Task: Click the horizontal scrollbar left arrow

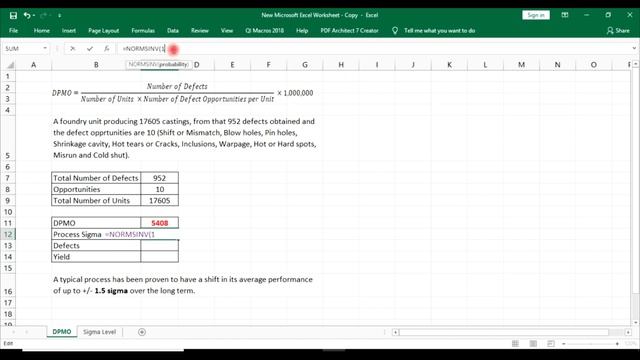Action: click(395, 332)
